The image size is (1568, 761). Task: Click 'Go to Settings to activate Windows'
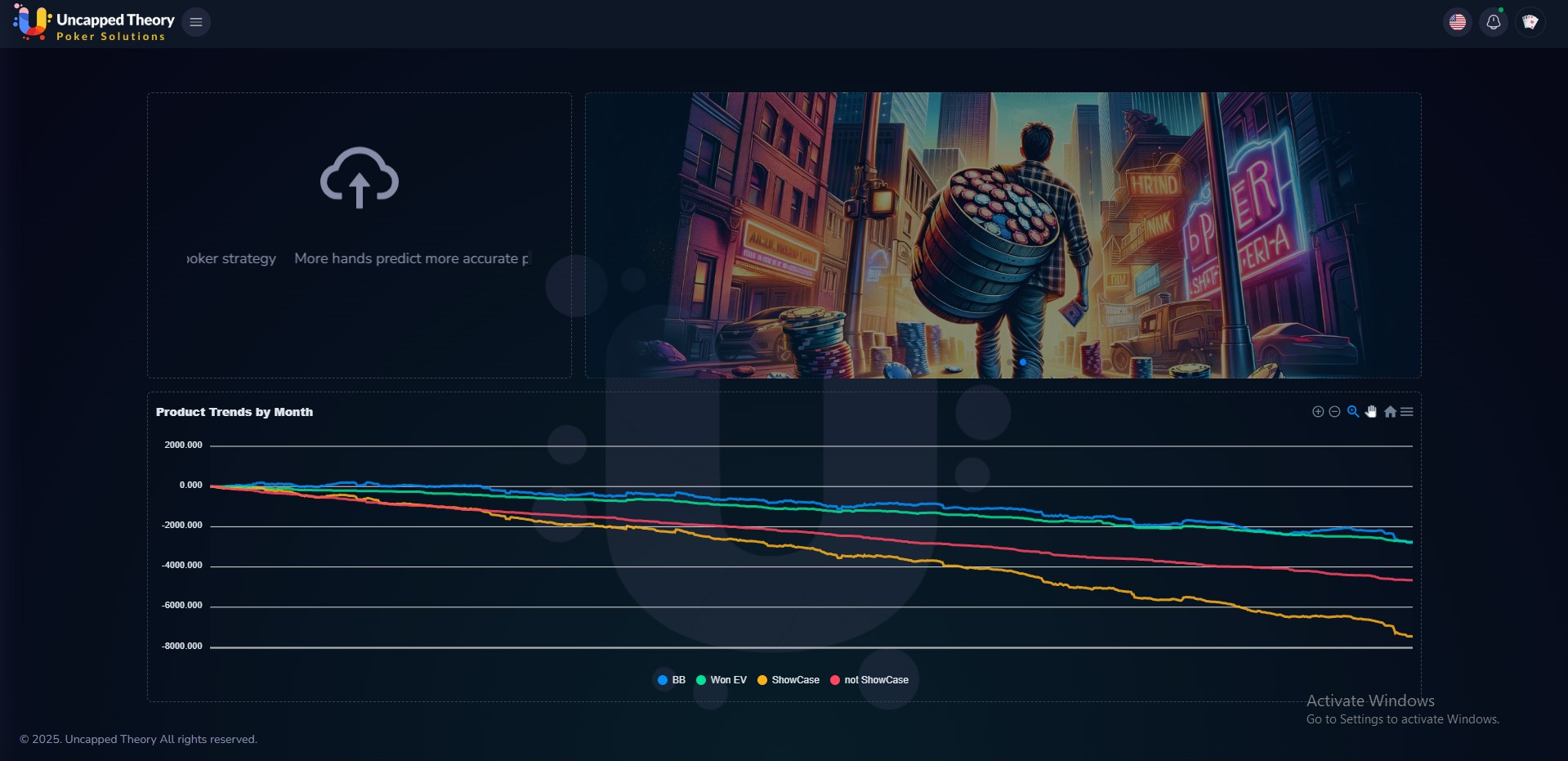pos(1402,720)
